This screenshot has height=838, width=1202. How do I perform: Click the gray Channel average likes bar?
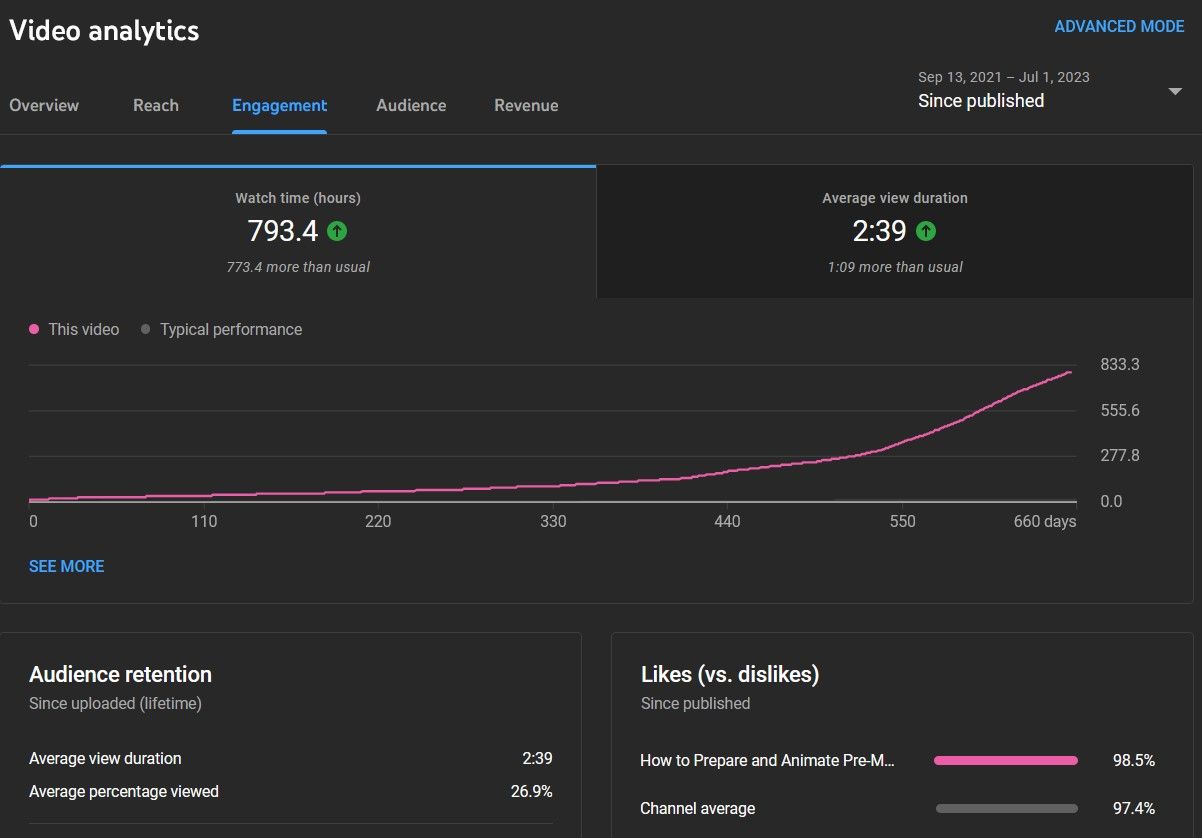[1005, 808]
